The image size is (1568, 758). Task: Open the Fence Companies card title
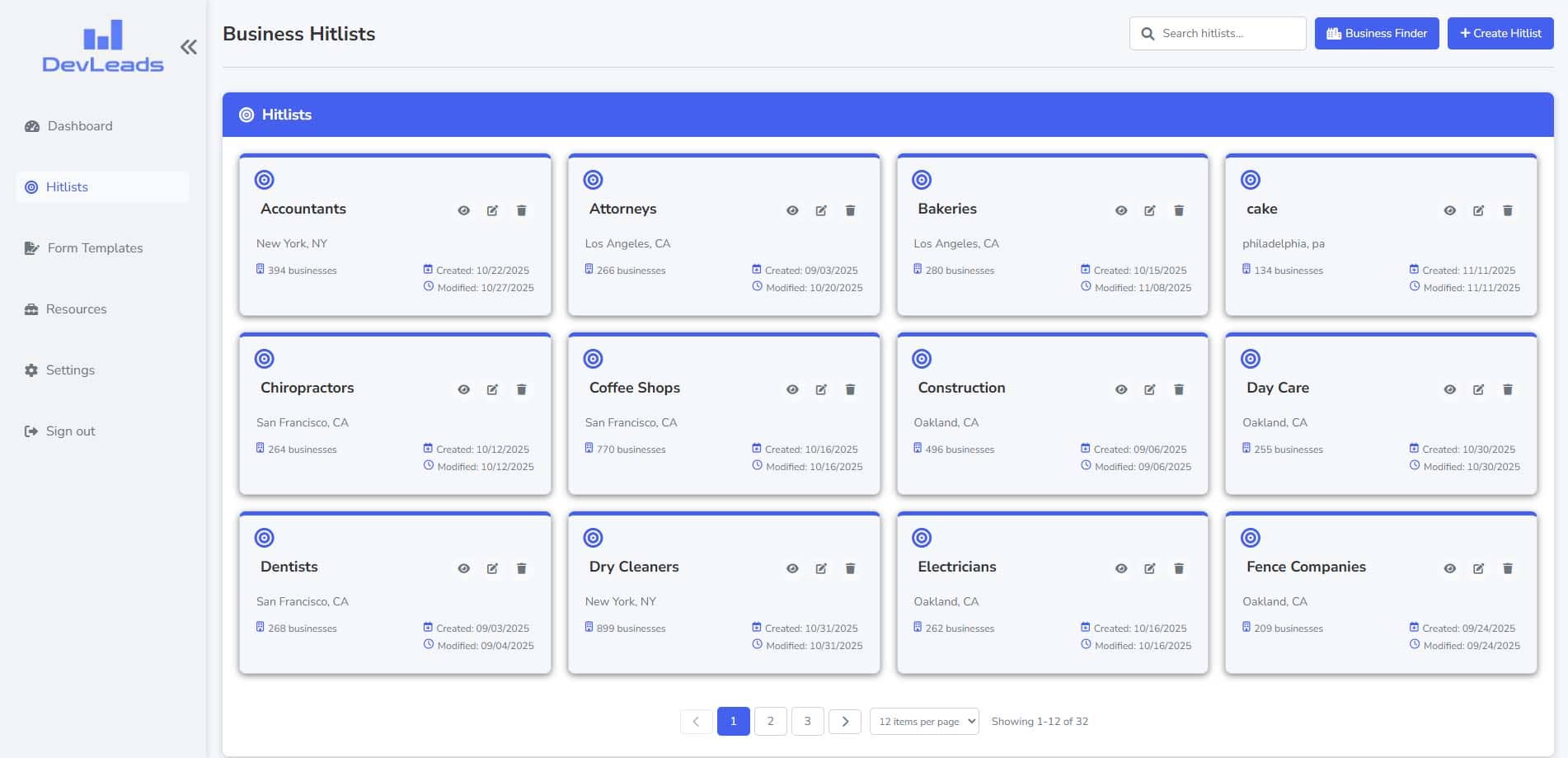[x=1306, y=567]
